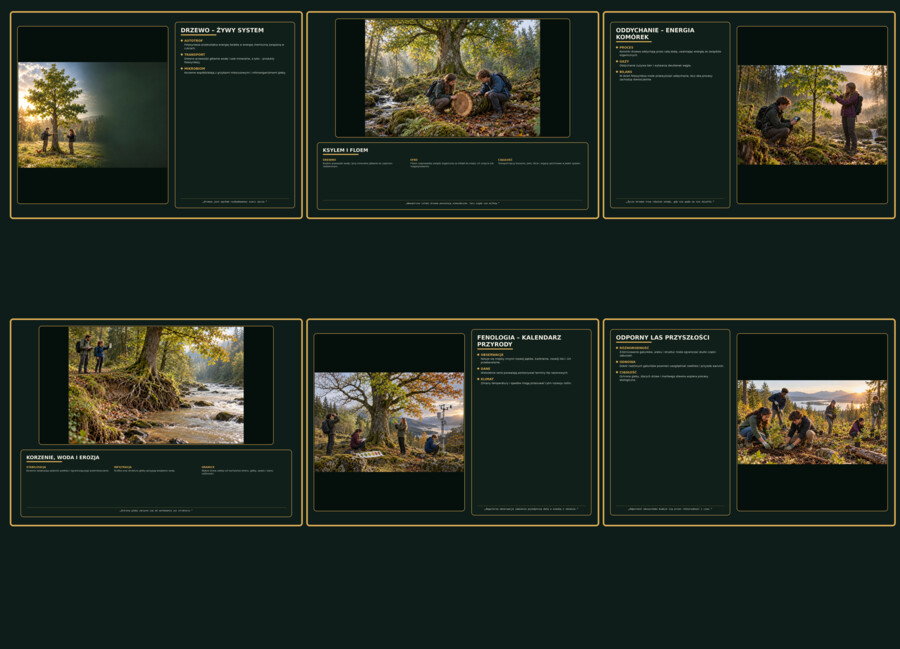
Task: Click the 'RÓŻNORODNOŚĆ' bullet heading
Action: click(634, 348)
